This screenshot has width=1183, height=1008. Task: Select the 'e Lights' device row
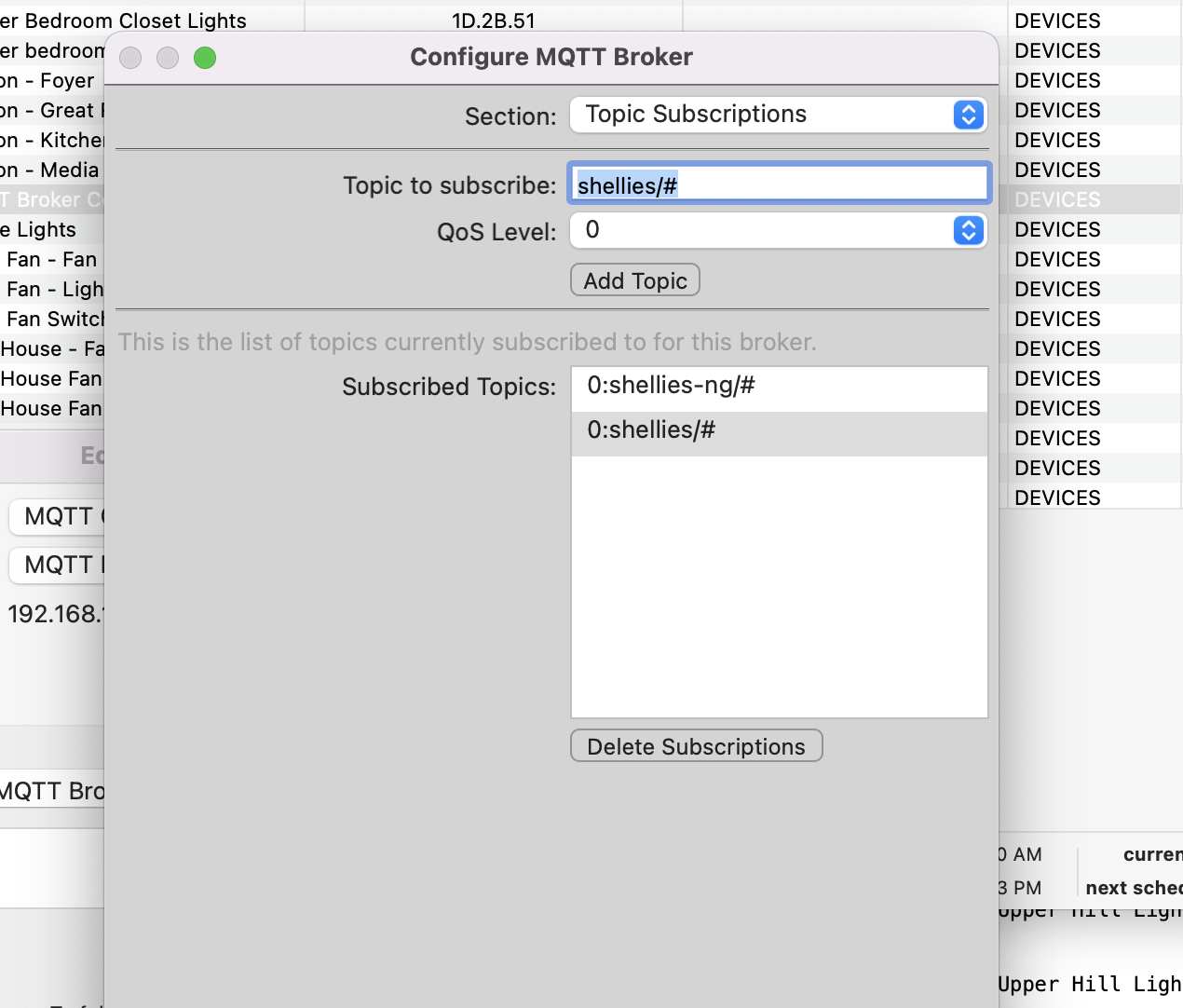coord(38,229)
